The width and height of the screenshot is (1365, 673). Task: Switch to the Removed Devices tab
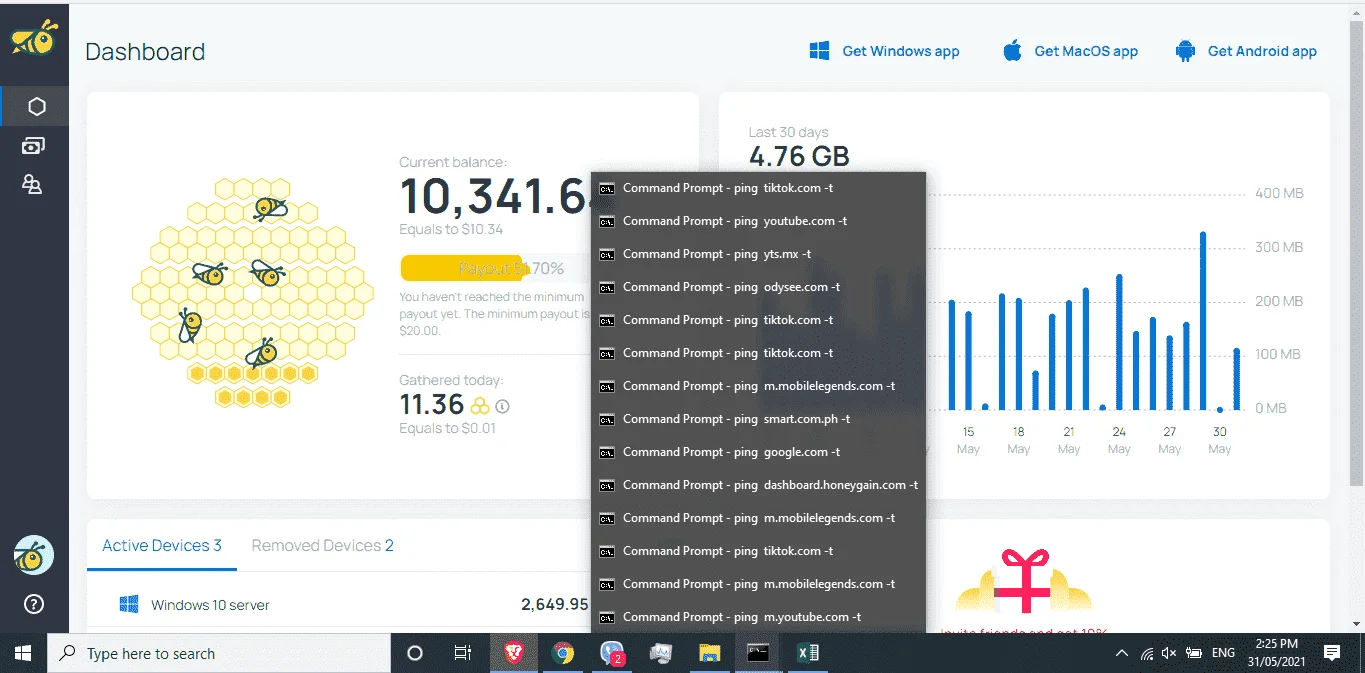tap(322, 546)
